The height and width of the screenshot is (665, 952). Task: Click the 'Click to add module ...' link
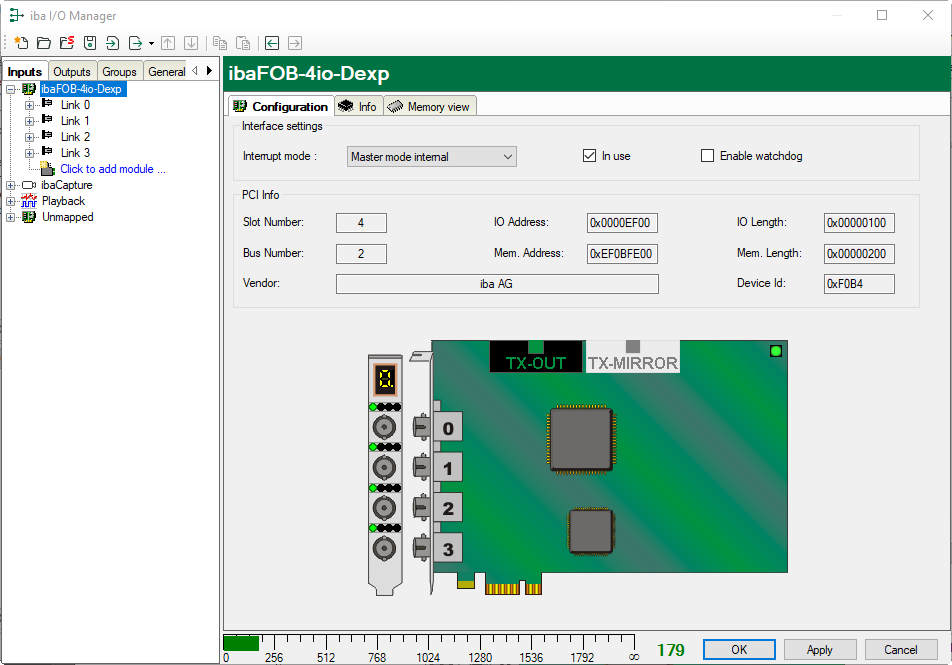coord(112,169)
